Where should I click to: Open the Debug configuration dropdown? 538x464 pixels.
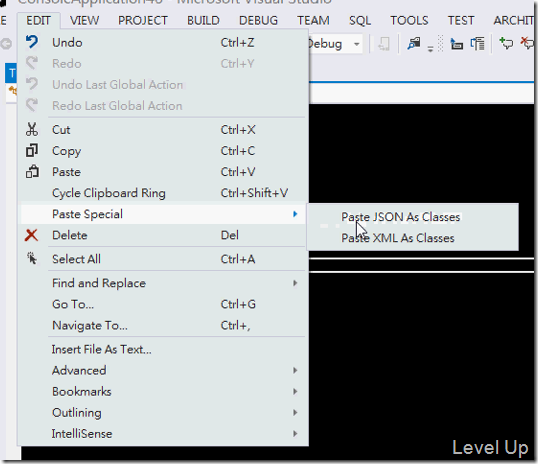[357, 44]
